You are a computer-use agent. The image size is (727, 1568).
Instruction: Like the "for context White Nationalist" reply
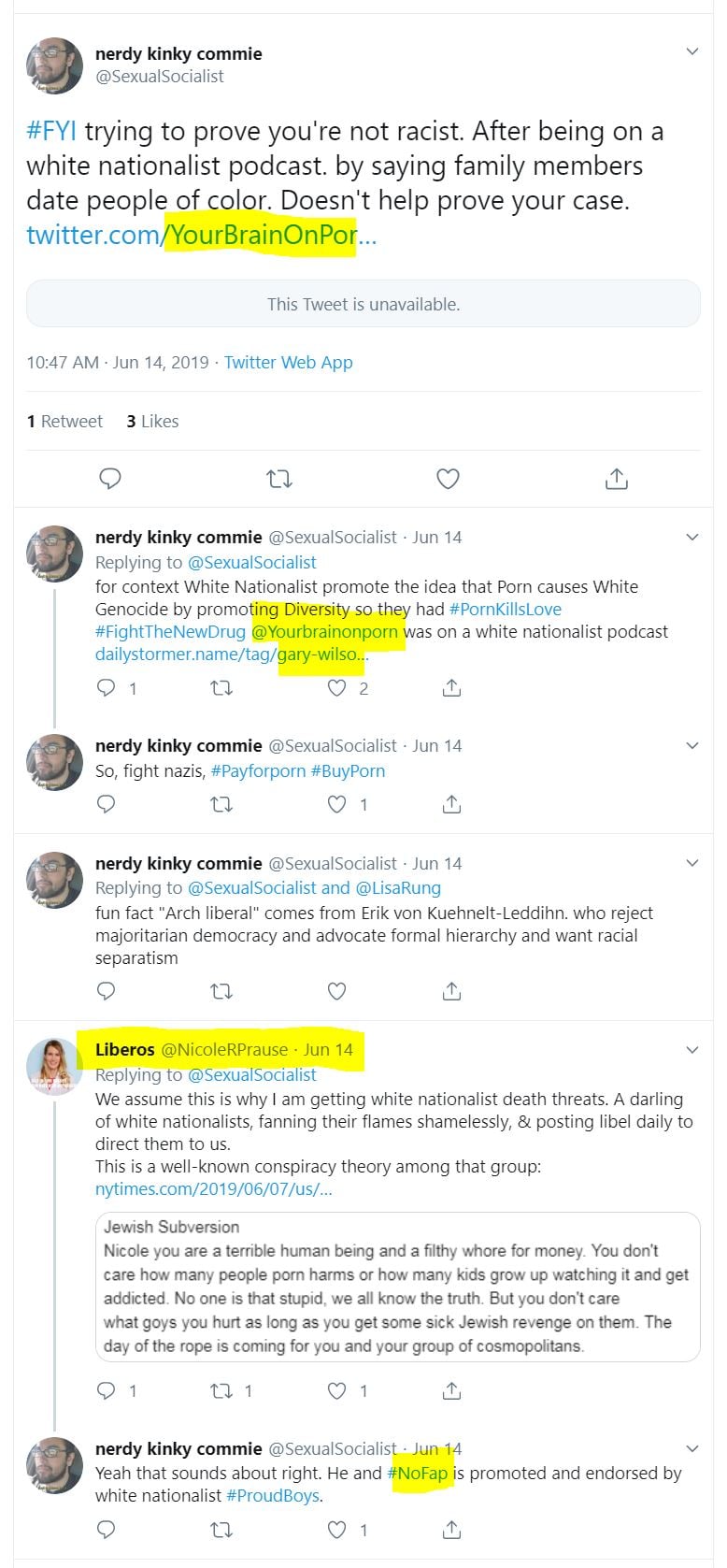(337, 688)
